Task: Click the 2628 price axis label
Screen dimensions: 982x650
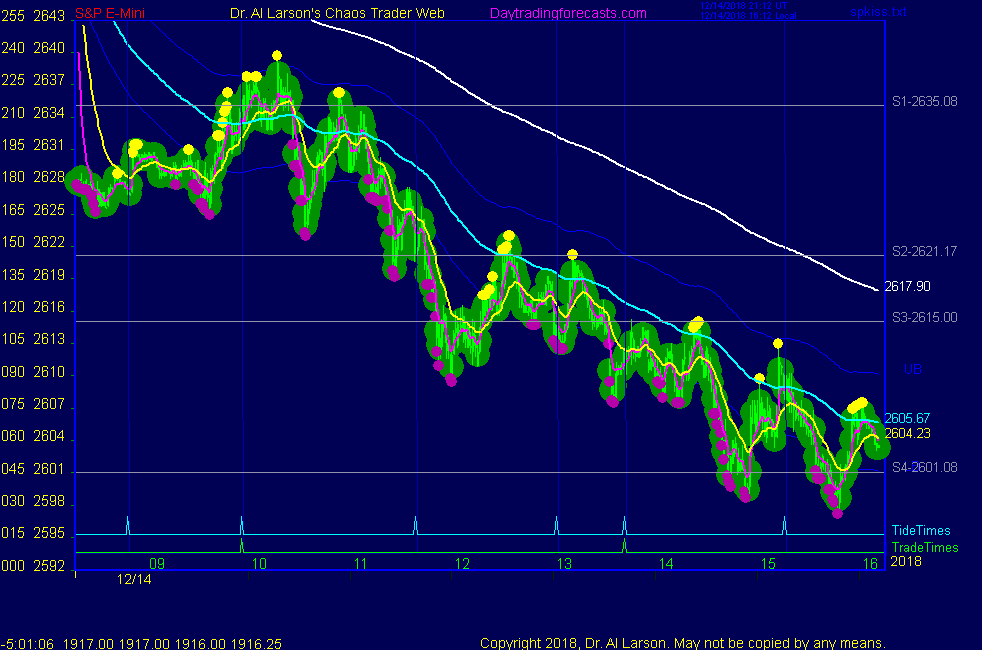Action: click(x=49, y=177)
